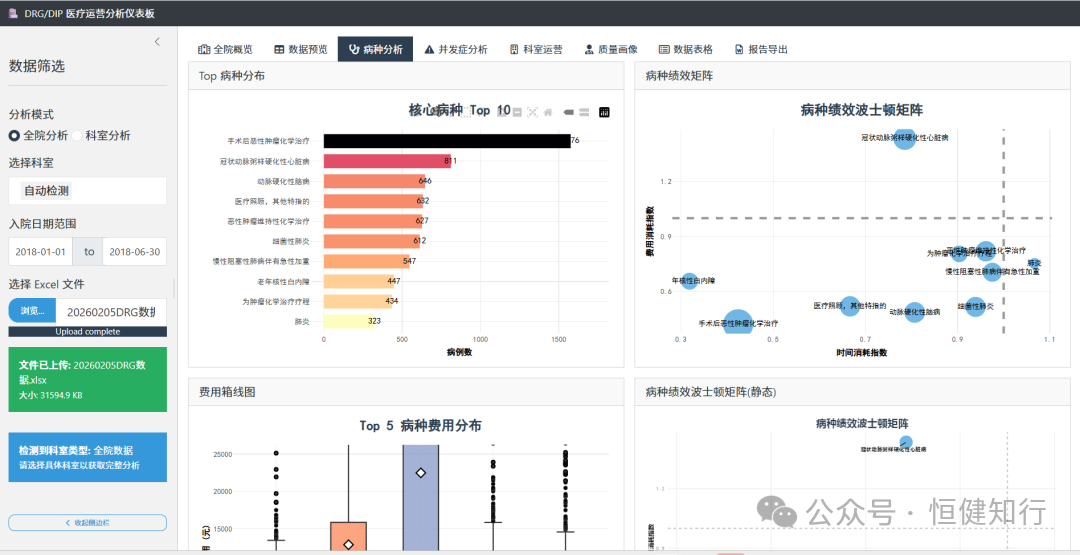The height and width of the screenshot is (555, 1080).
Task: Enable show closest data on hover icon
Action: (569, 112)
